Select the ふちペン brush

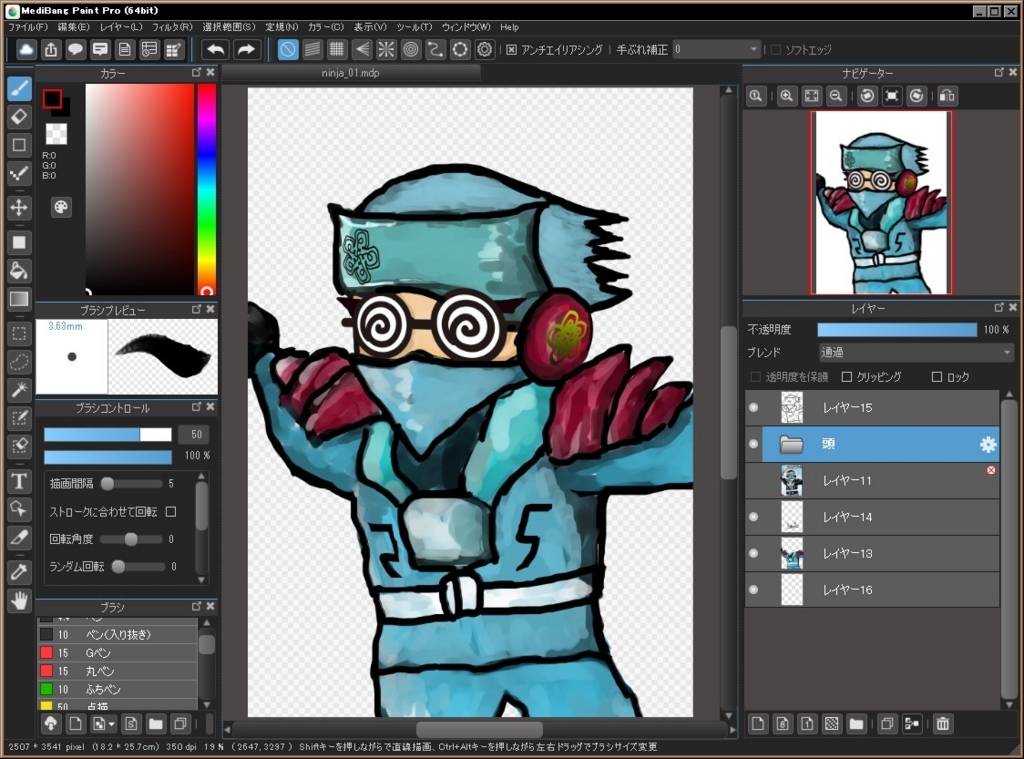tap(118, 689)
